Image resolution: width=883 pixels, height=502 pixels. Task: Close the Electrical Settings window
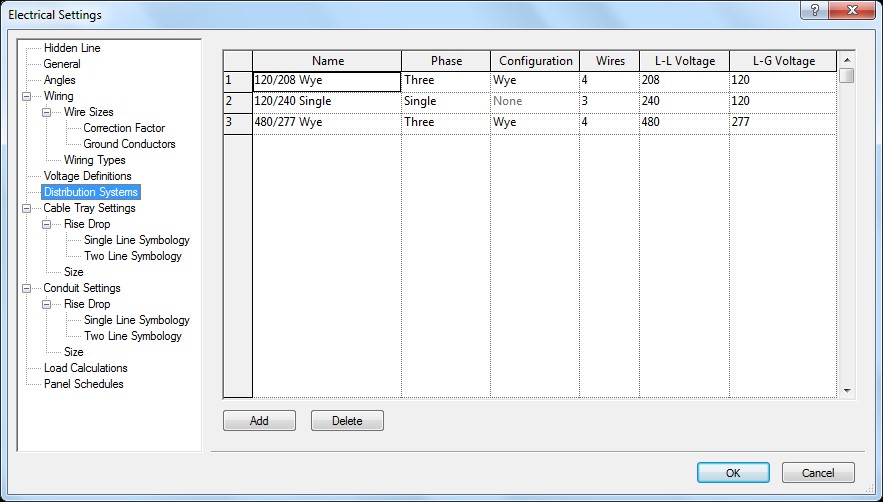pos(852,11)
